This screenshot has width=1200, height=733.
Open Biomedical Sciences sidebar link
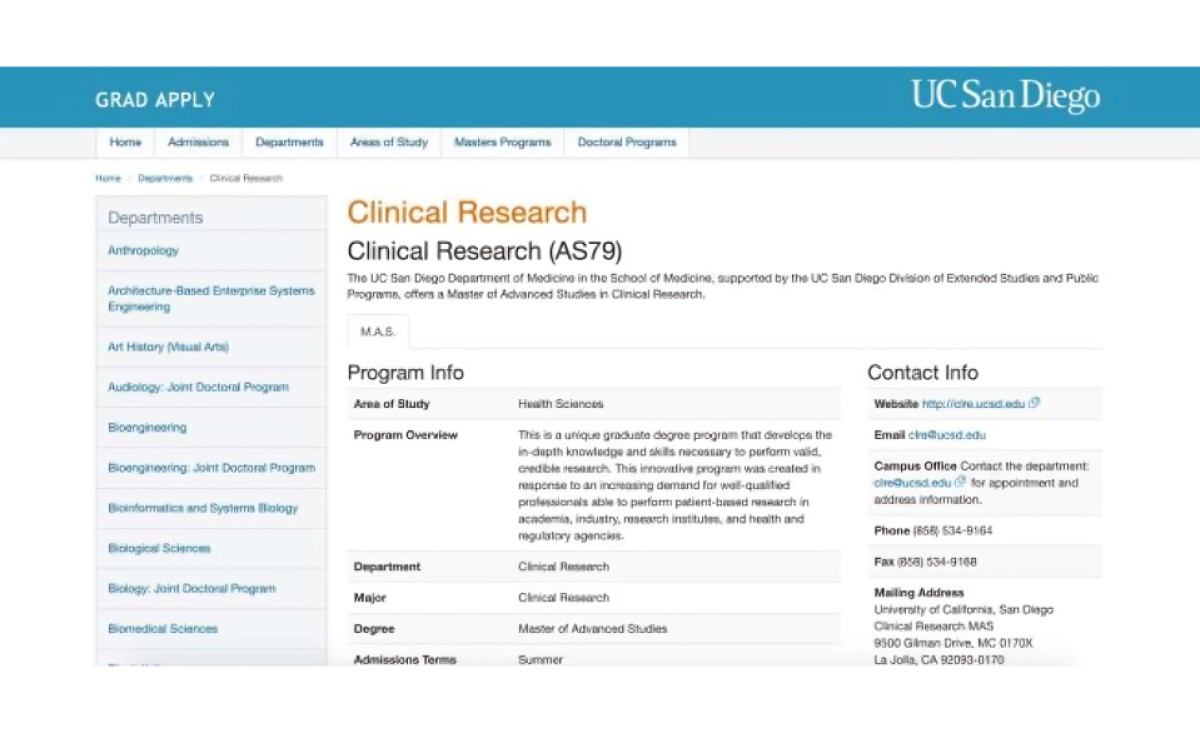162,629
